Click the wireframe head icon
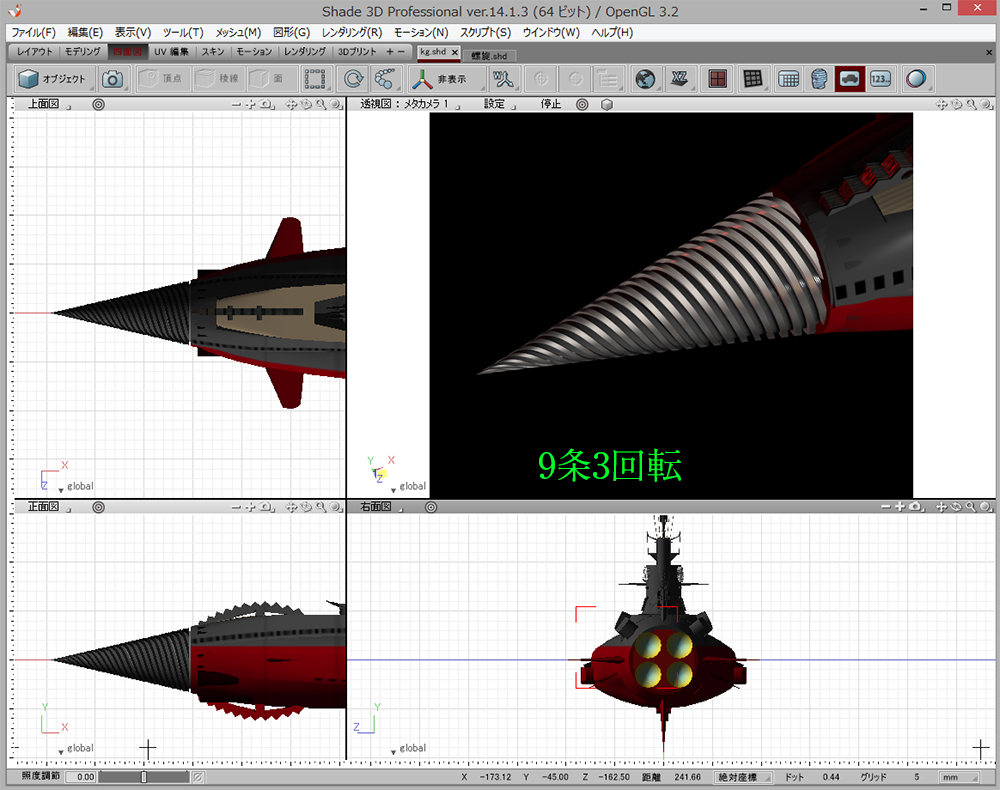The image size is (1000, 790). coord(820,79)
